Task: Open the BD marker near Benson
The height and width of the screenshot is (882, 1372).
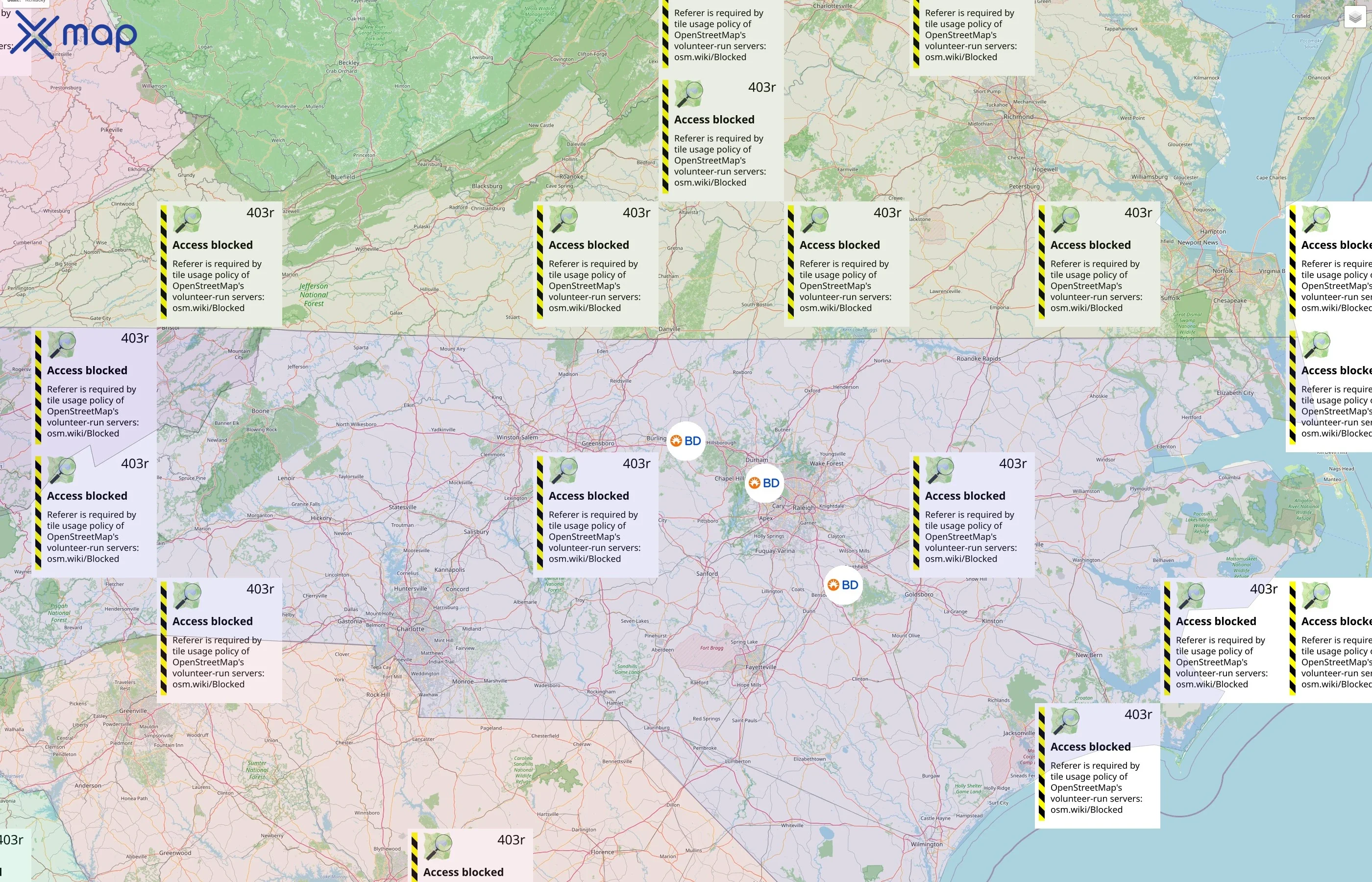Action: pyautogui.click(x=843, y=585)
